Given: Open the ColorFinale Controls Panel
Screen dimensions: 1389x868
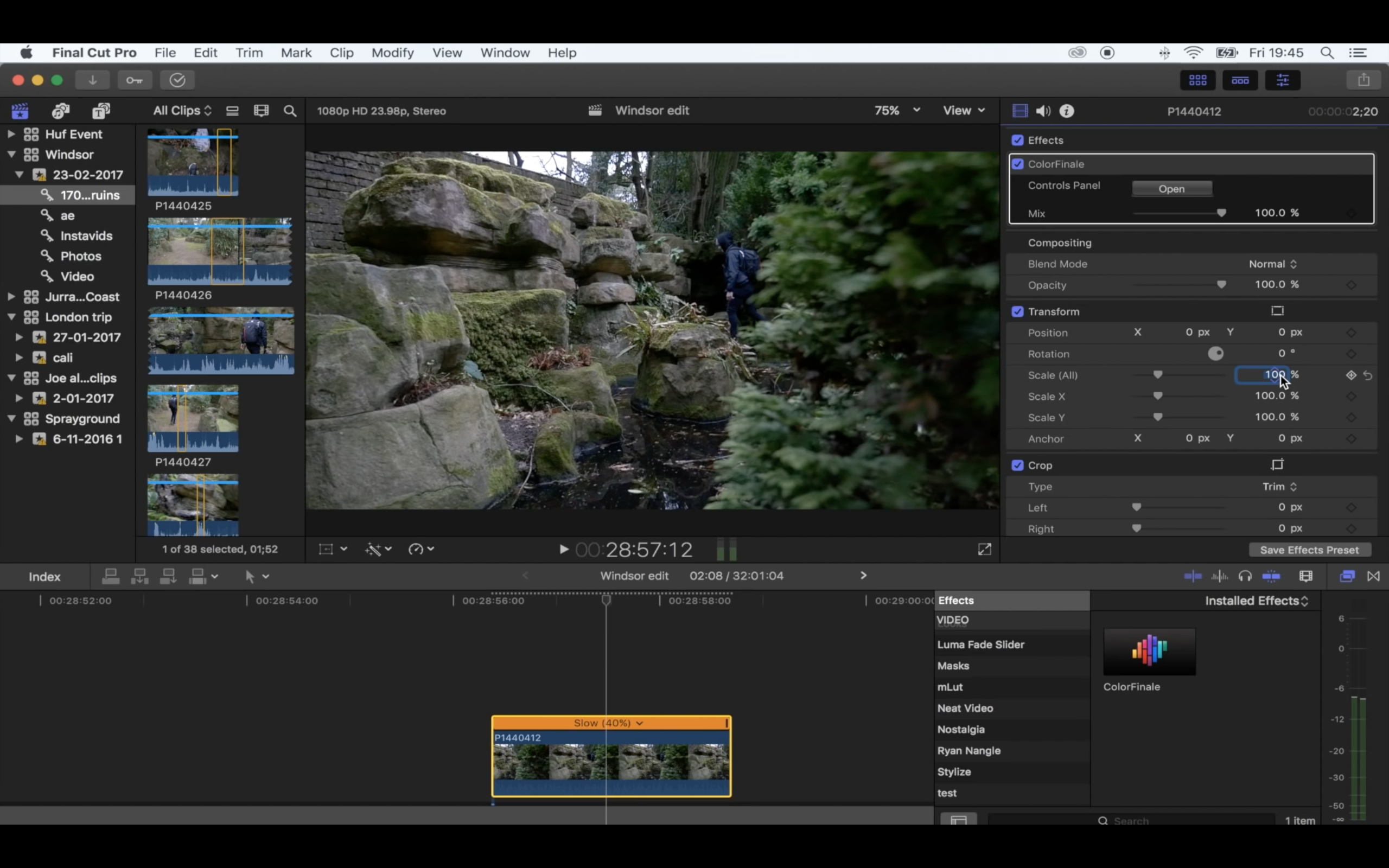Looking at the screenshot, I should tap(1171, 189).
